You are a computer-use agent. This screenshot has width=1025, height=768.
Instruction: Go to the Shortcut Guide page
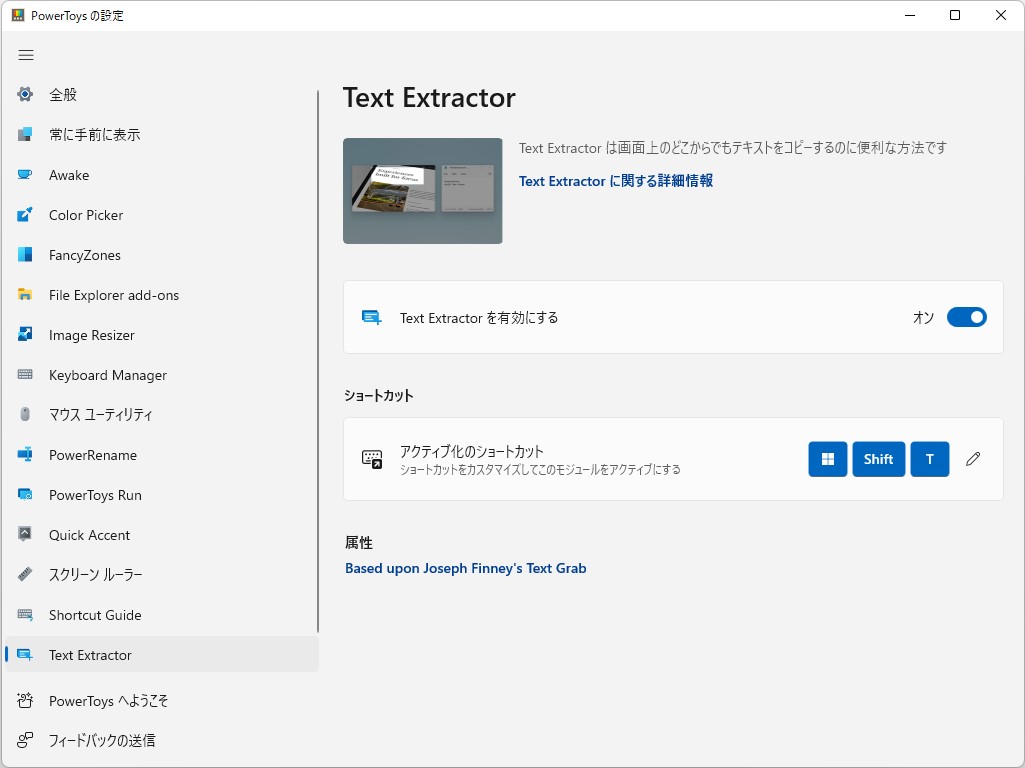point(95,615)
